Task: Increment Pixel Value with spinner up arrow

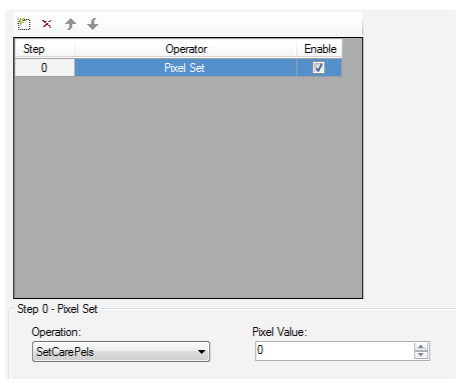Action: 421,347
